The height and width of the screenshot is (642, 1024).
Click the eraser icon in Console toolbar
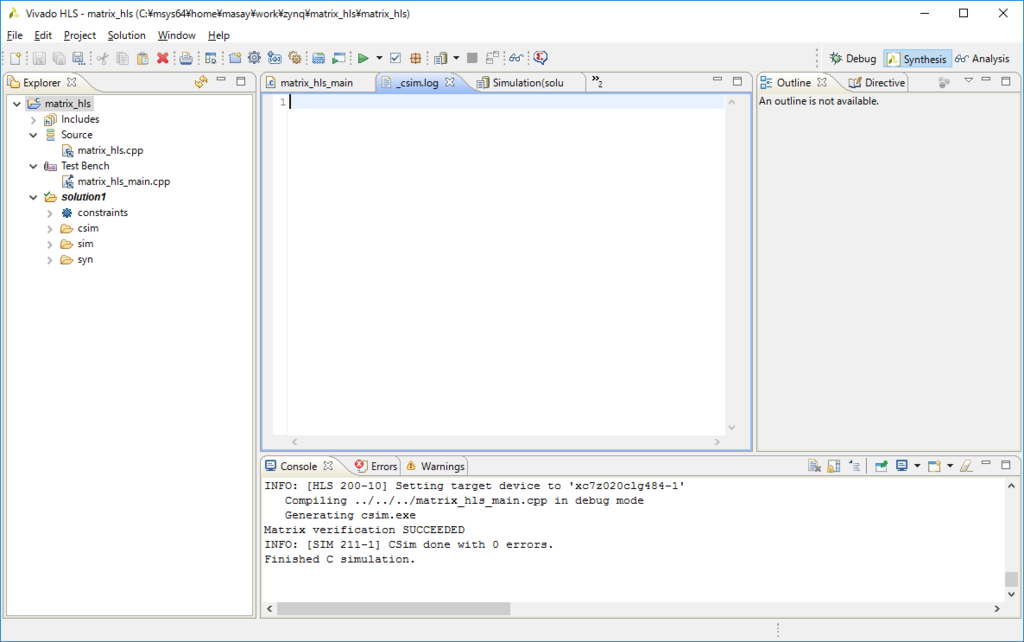pyautogui.click(x=966, y=466)
